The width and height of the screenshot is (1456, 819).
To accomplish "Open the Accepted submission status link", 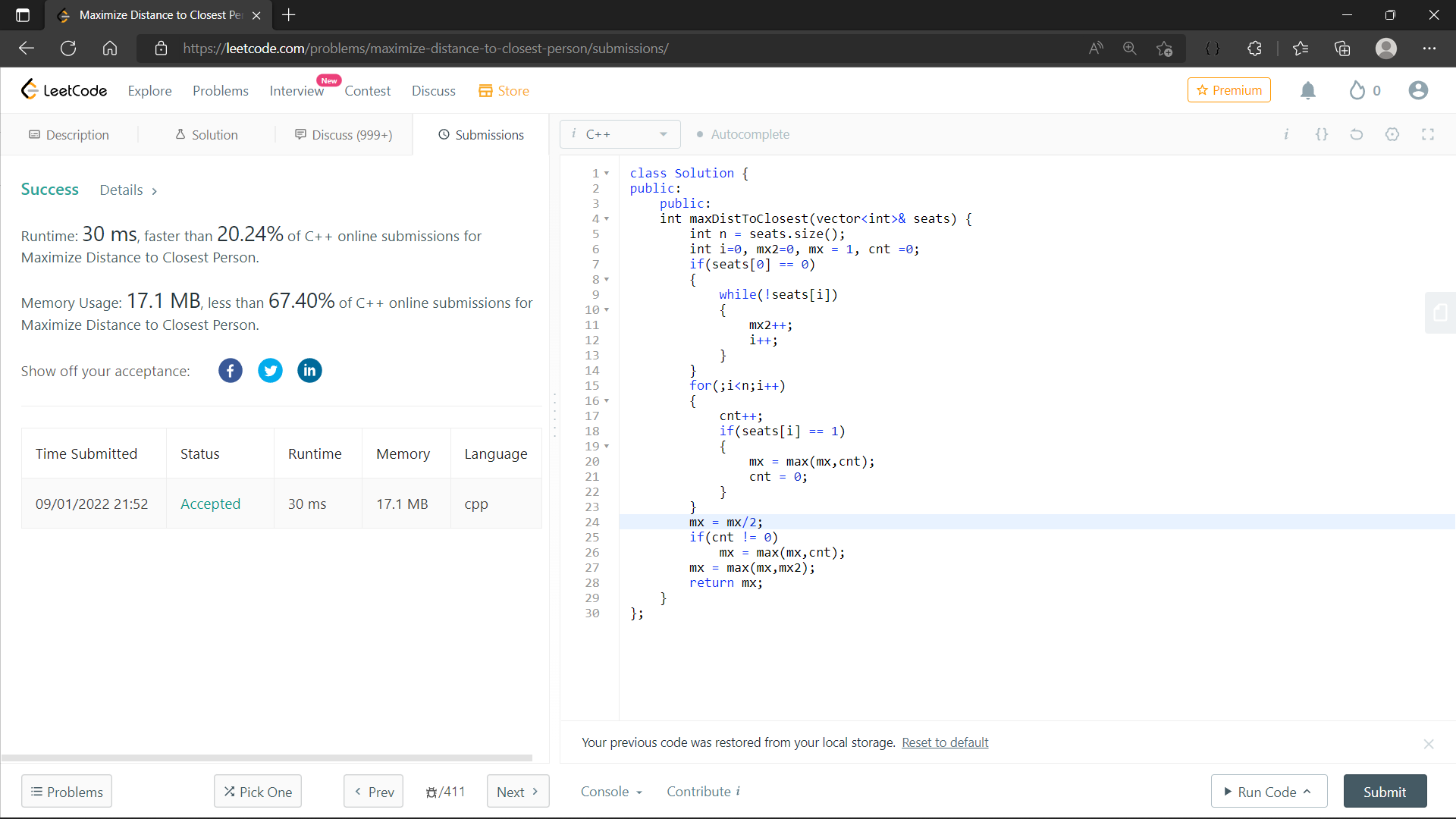I will click(210, 504).
